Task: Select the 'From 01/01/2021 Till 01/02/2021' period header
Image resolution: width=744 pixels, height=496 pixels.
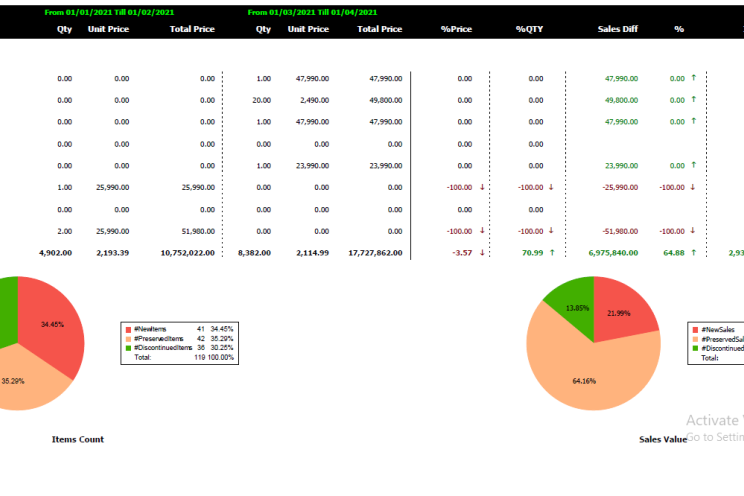Action: pos(109,12)
